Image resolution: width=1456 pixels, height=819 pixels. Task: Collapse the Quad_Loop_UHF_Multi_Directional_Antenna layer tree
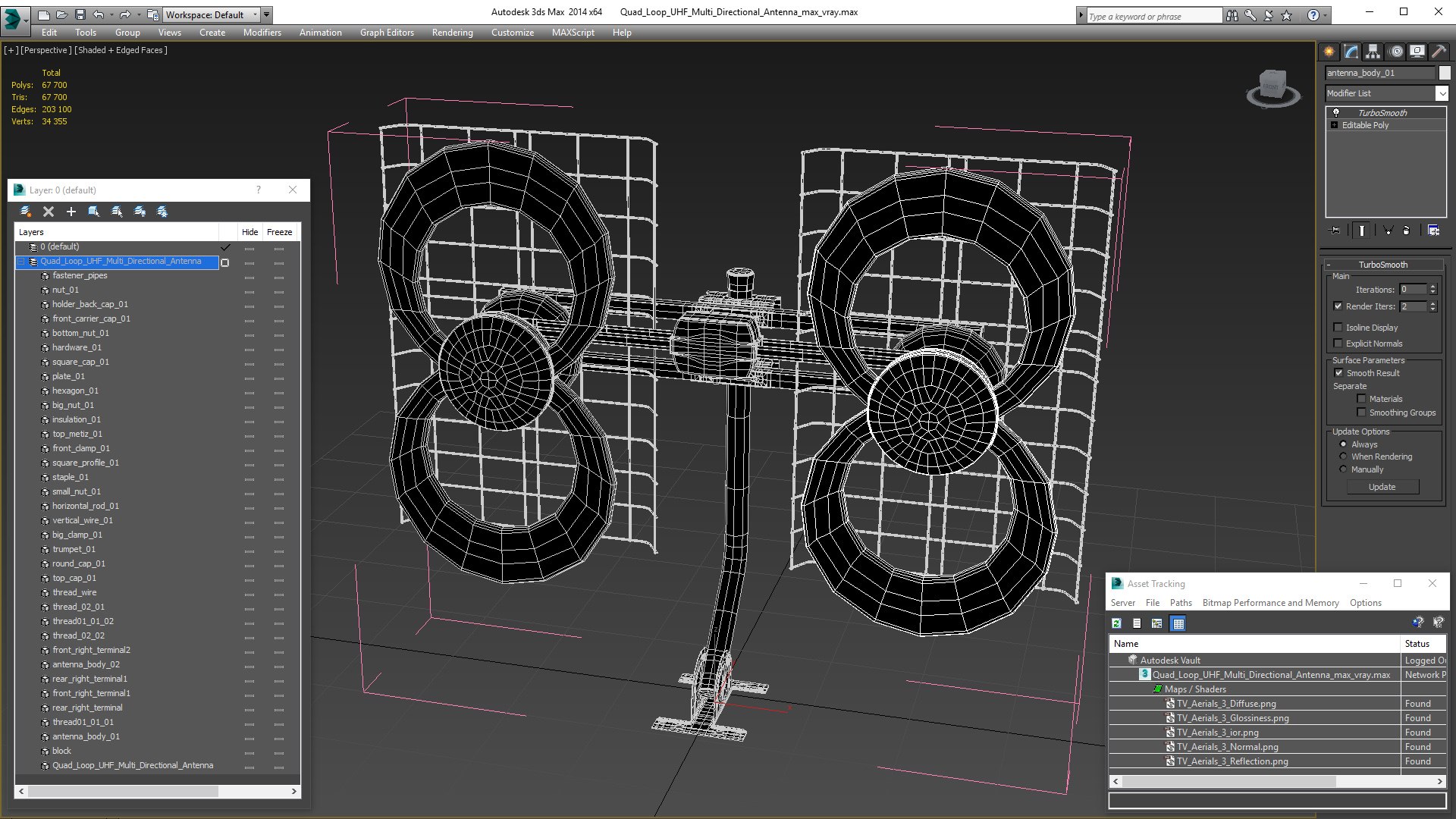(x=21, y=262)
